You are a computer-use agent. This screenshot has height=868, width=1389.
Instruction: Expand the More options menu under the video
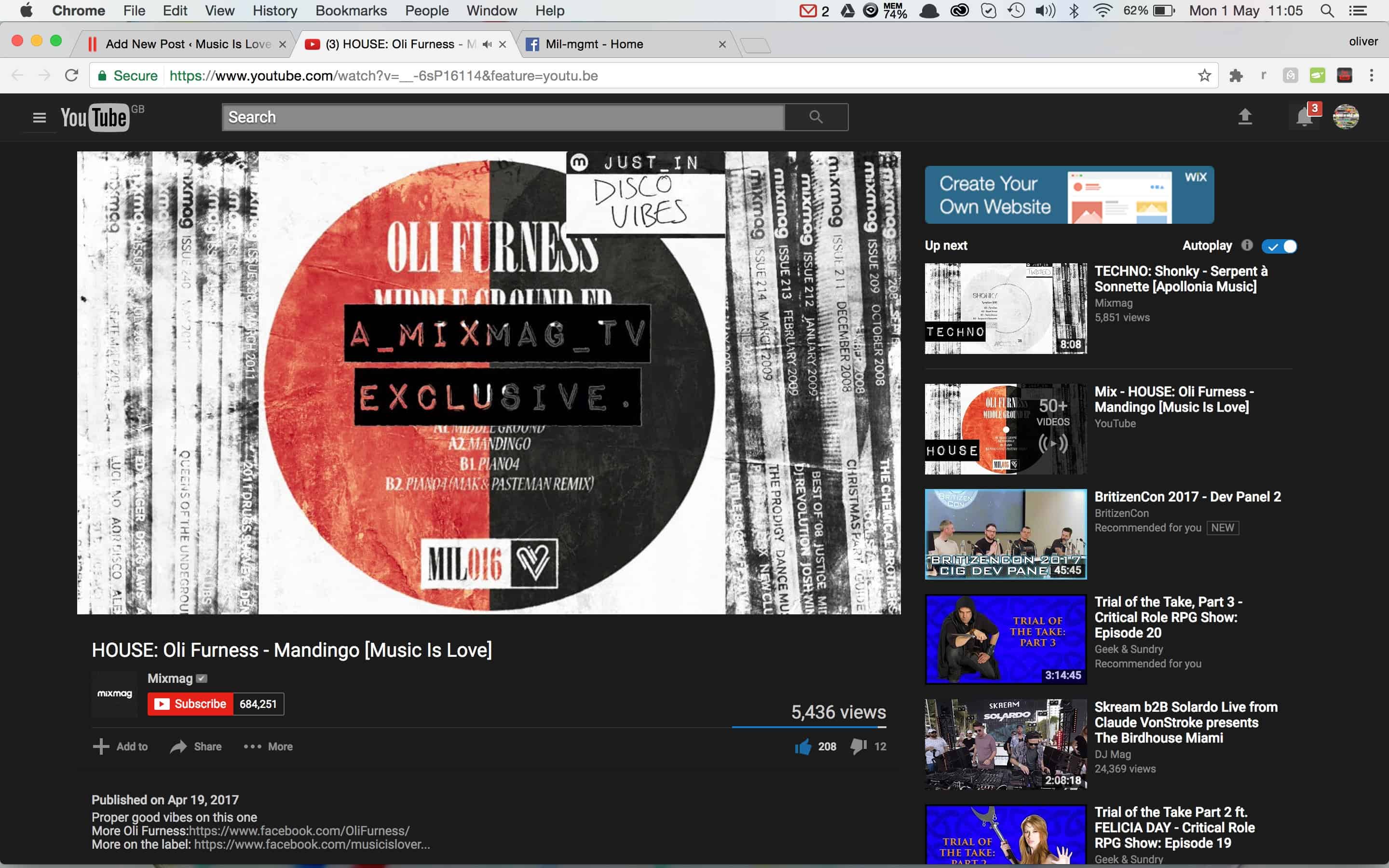(268, 746)
